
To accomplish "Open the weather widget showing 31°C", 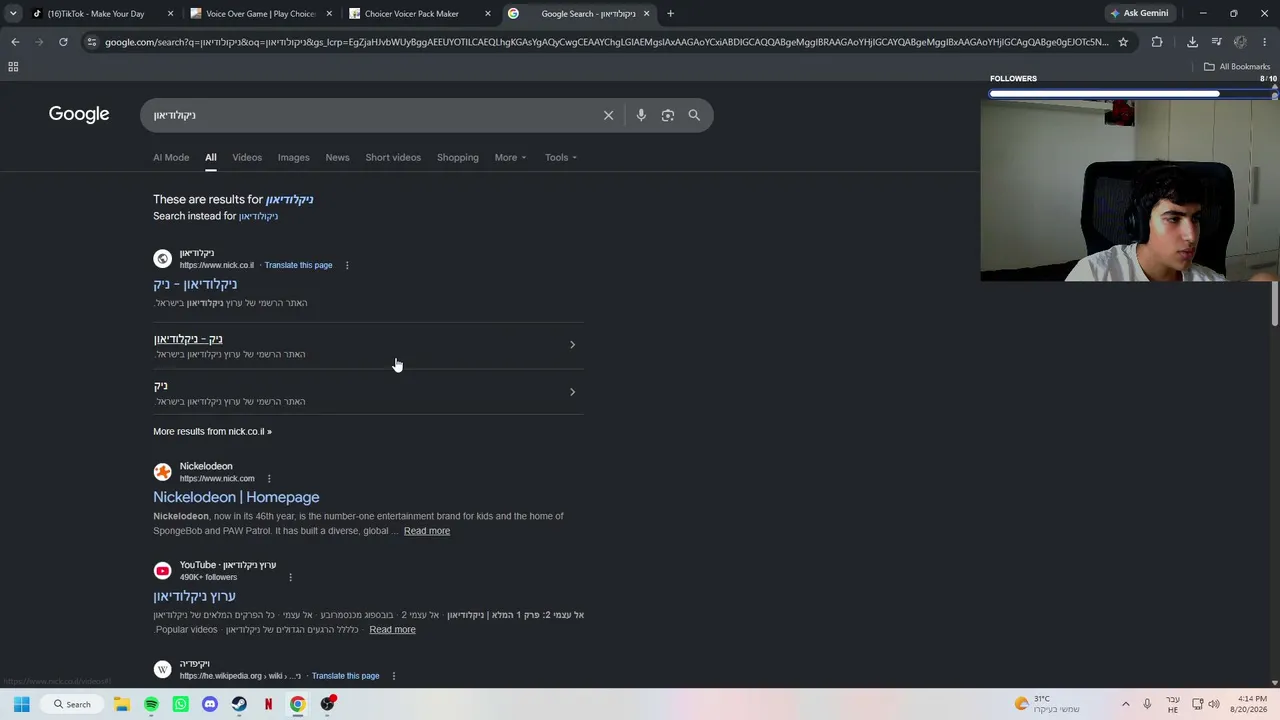I will 1047,704.
